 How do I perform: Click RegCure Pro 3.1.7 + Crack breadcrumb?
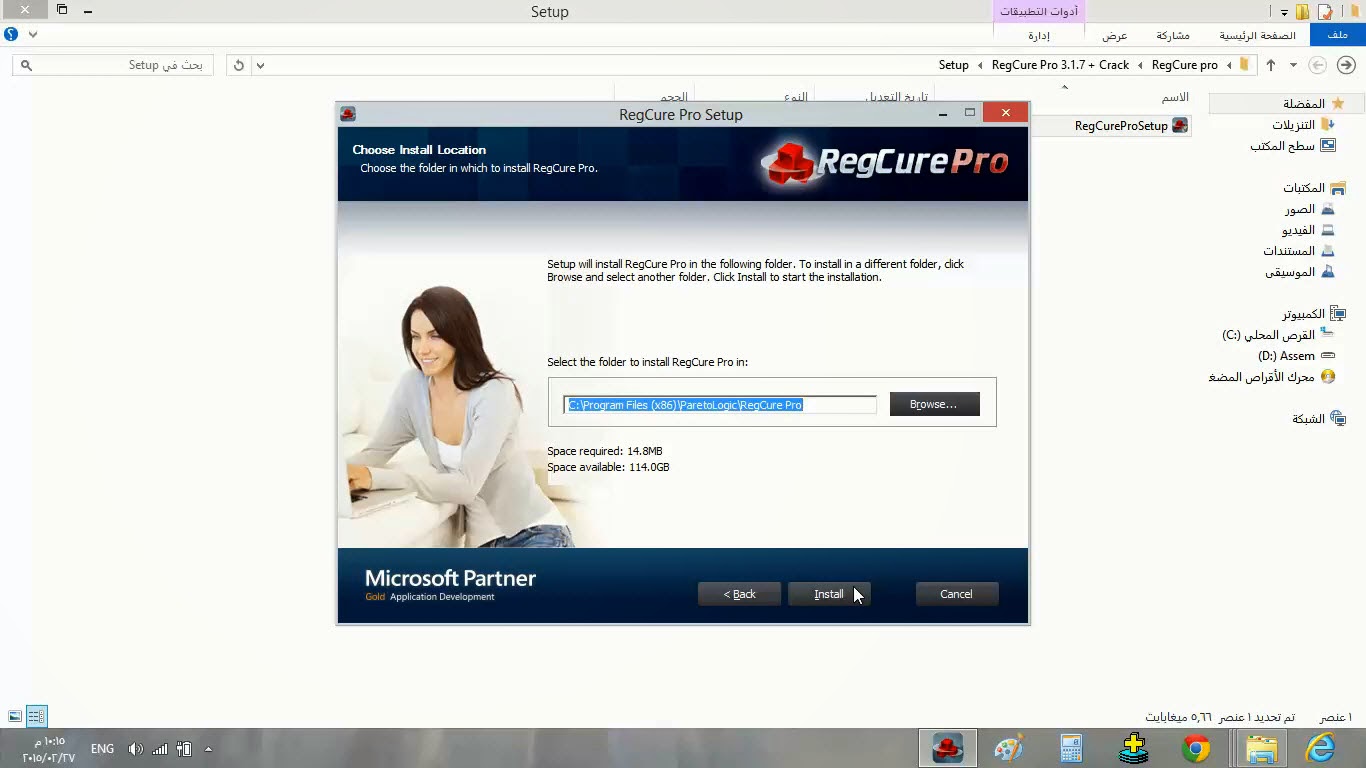[1060, 65]
